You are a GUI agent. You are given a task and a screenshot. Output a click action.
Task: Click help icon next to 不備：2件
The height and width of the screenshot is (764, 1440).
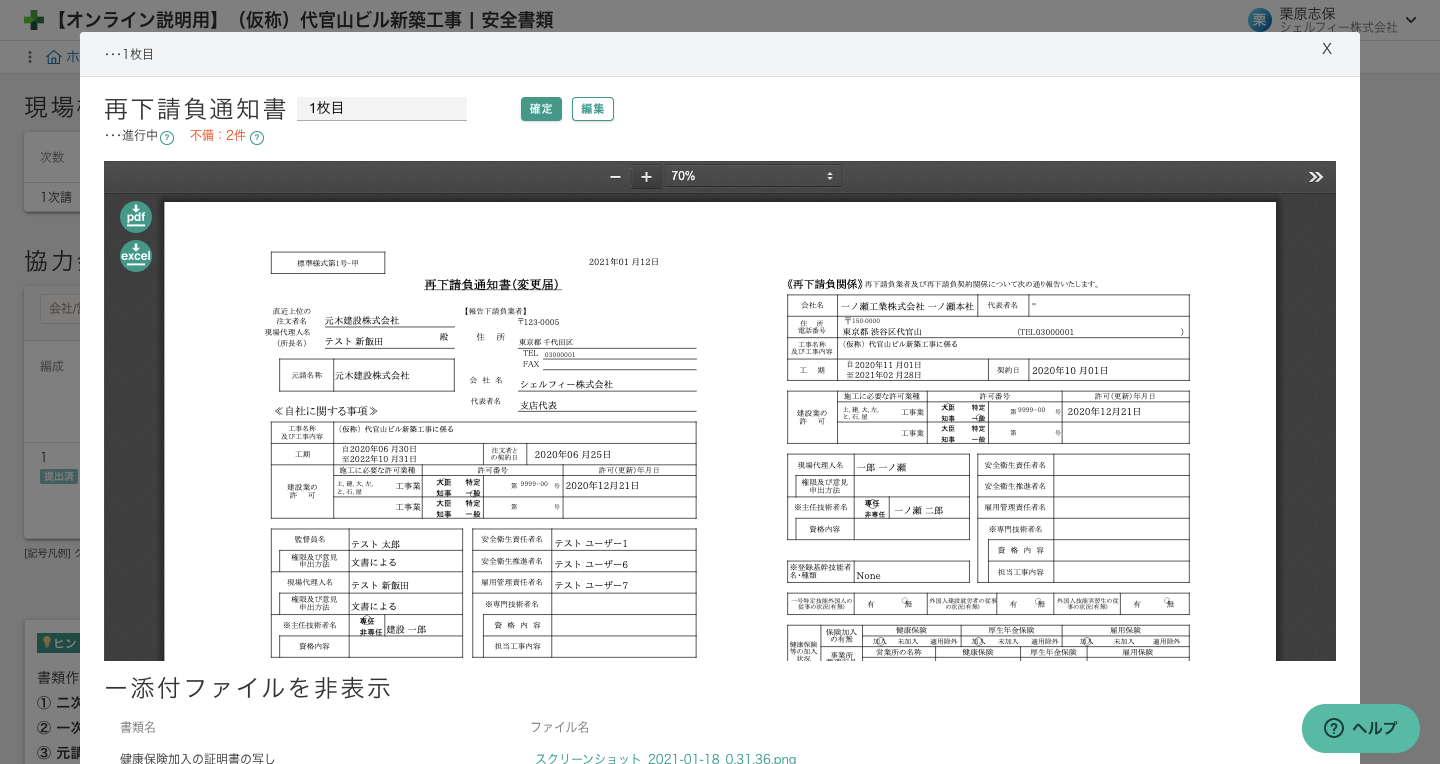point(257,138)
